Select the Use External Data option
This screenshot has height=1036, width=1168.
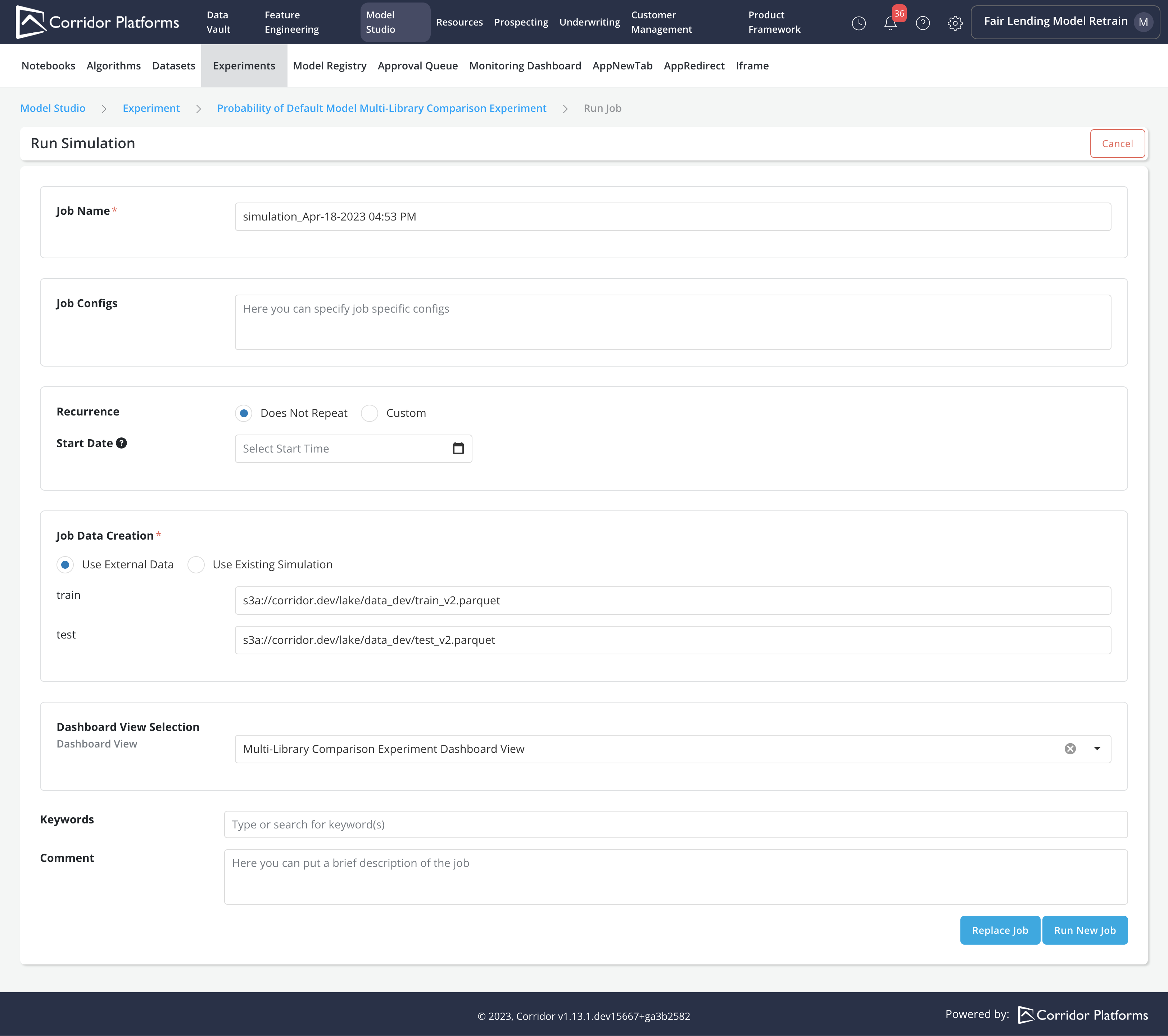(65, 564)
